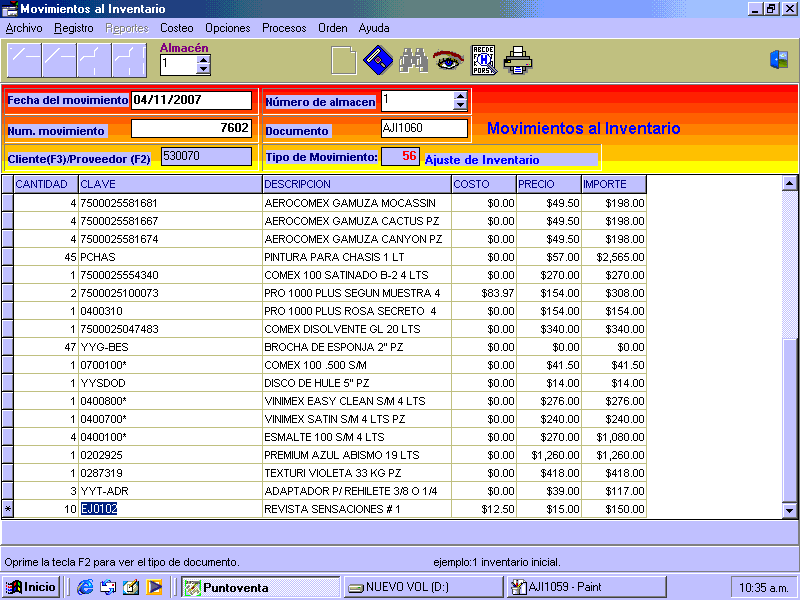800x600 pixels.
Task: Click the blue diskette save icon
Action: click(376, 61)
